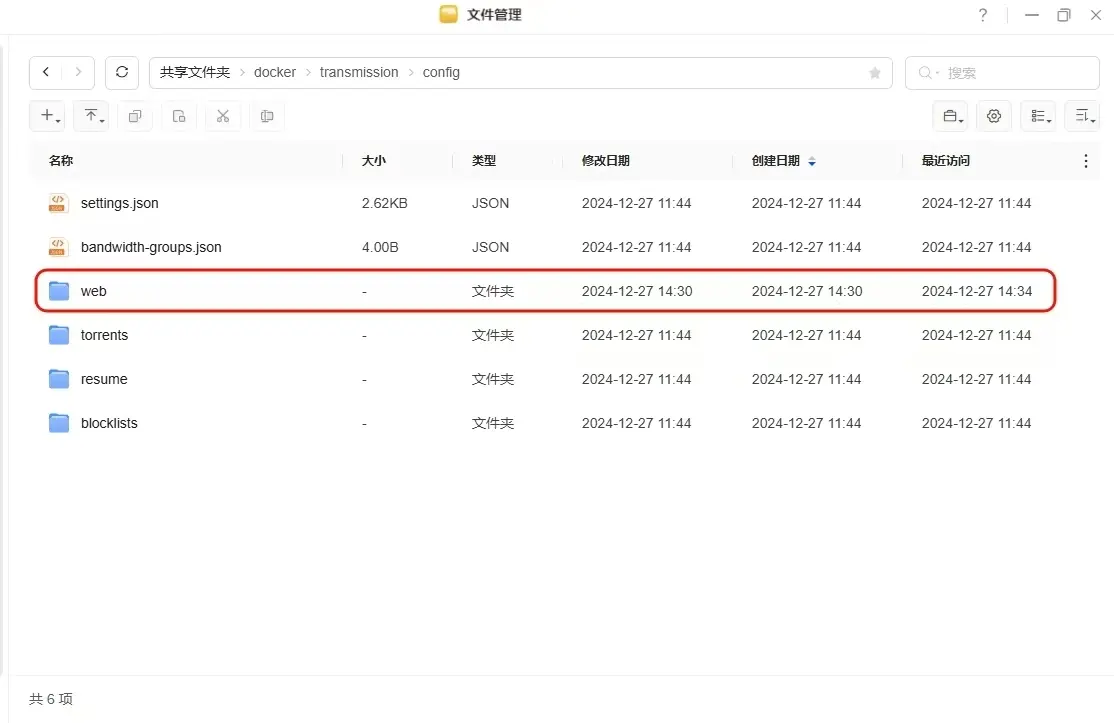This screenshot has width=1114, height=723.
Task: Select the web folder row
Action: [545, 291]
